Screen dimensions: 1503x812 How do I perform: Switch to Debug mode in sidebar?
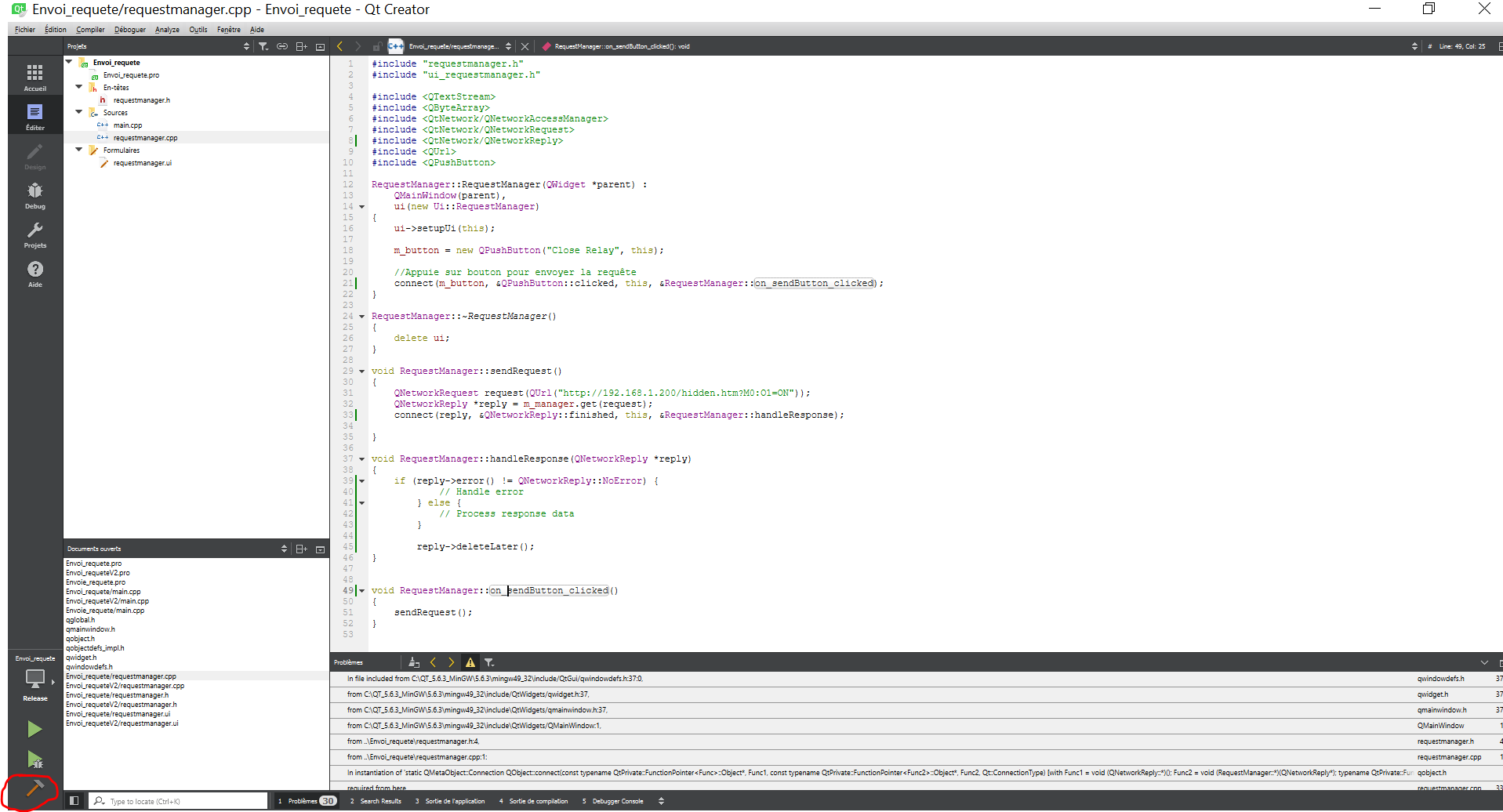(34, 196)
